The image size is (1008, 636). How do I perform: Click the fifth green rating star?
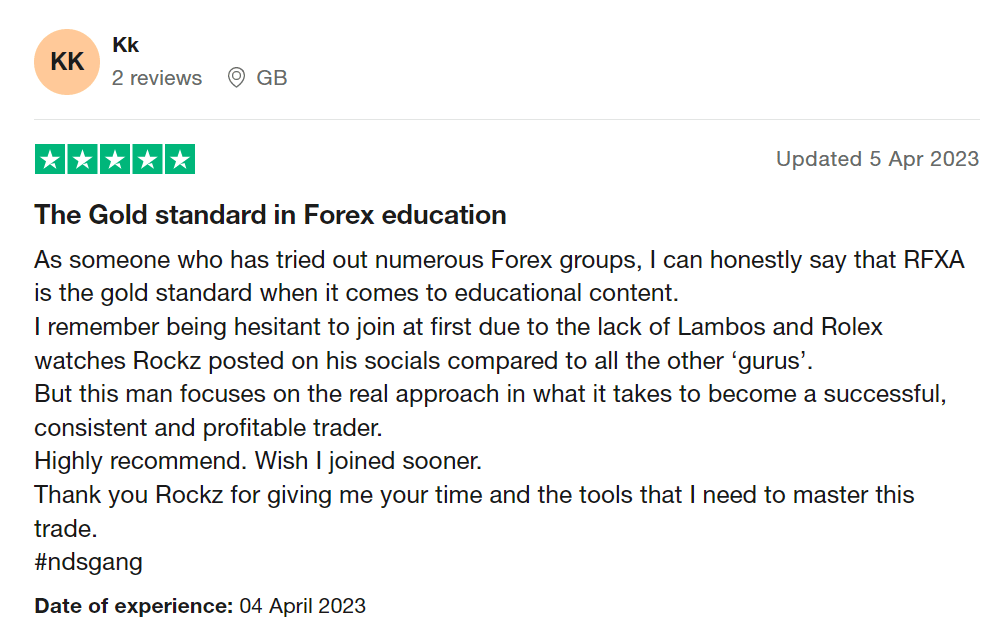click(x=179, y=159)
